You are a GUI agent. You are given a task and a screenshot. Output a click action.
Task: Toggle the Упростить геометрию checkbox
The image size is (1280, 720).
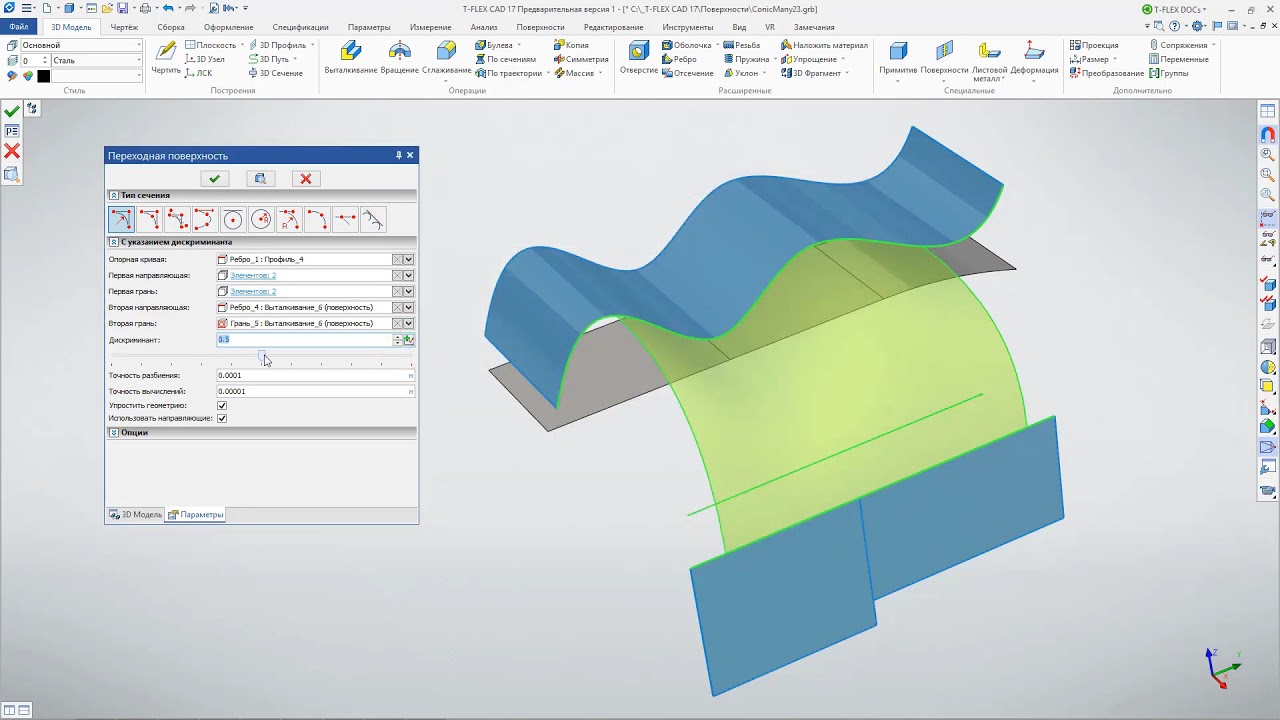click(x=222, y=405)
